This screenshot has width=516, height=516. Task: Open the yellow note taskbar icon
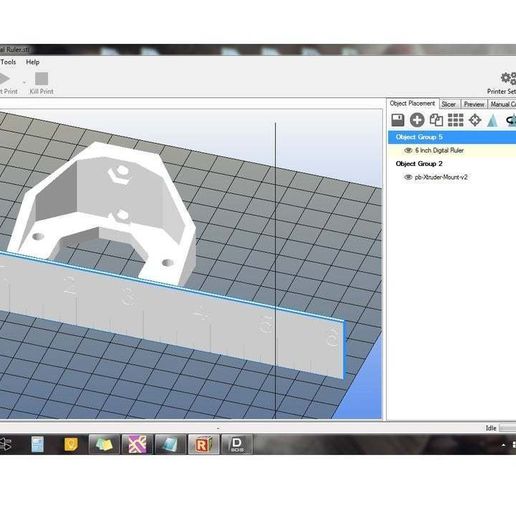(x=71, y=444)
